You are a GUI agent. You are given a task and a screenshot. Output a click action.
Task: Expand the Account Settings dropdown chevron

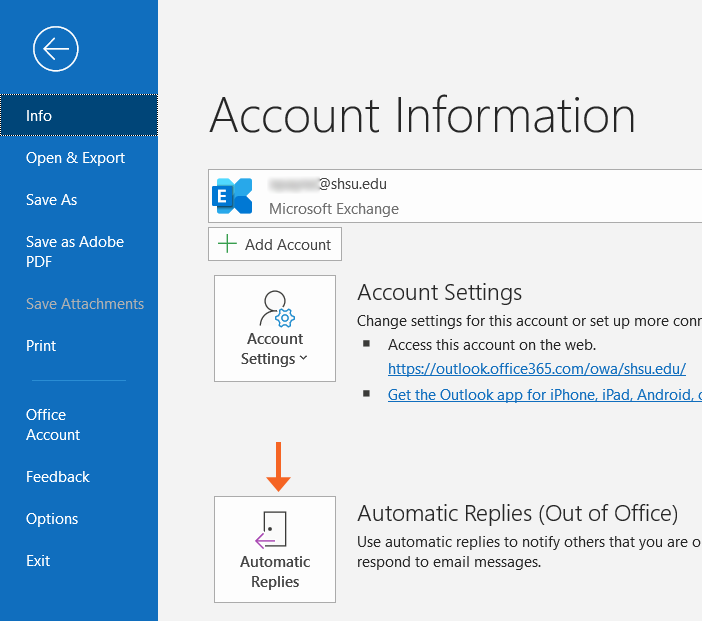pyautogui.click(x=304, y=359)
